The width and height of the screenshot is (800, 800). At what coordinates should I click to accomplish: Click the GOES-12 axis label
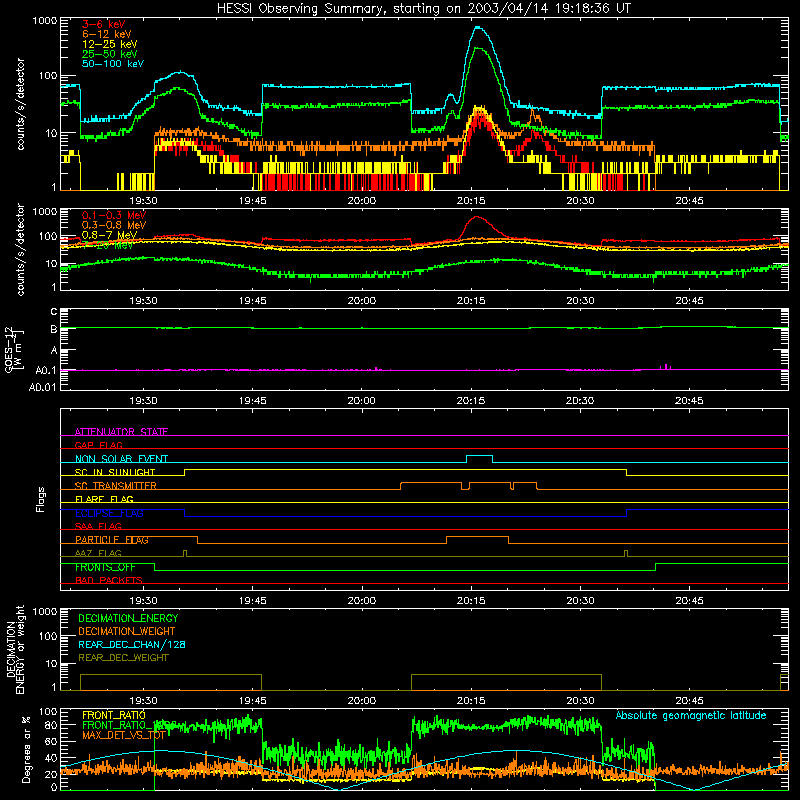[x=13, y=349]
